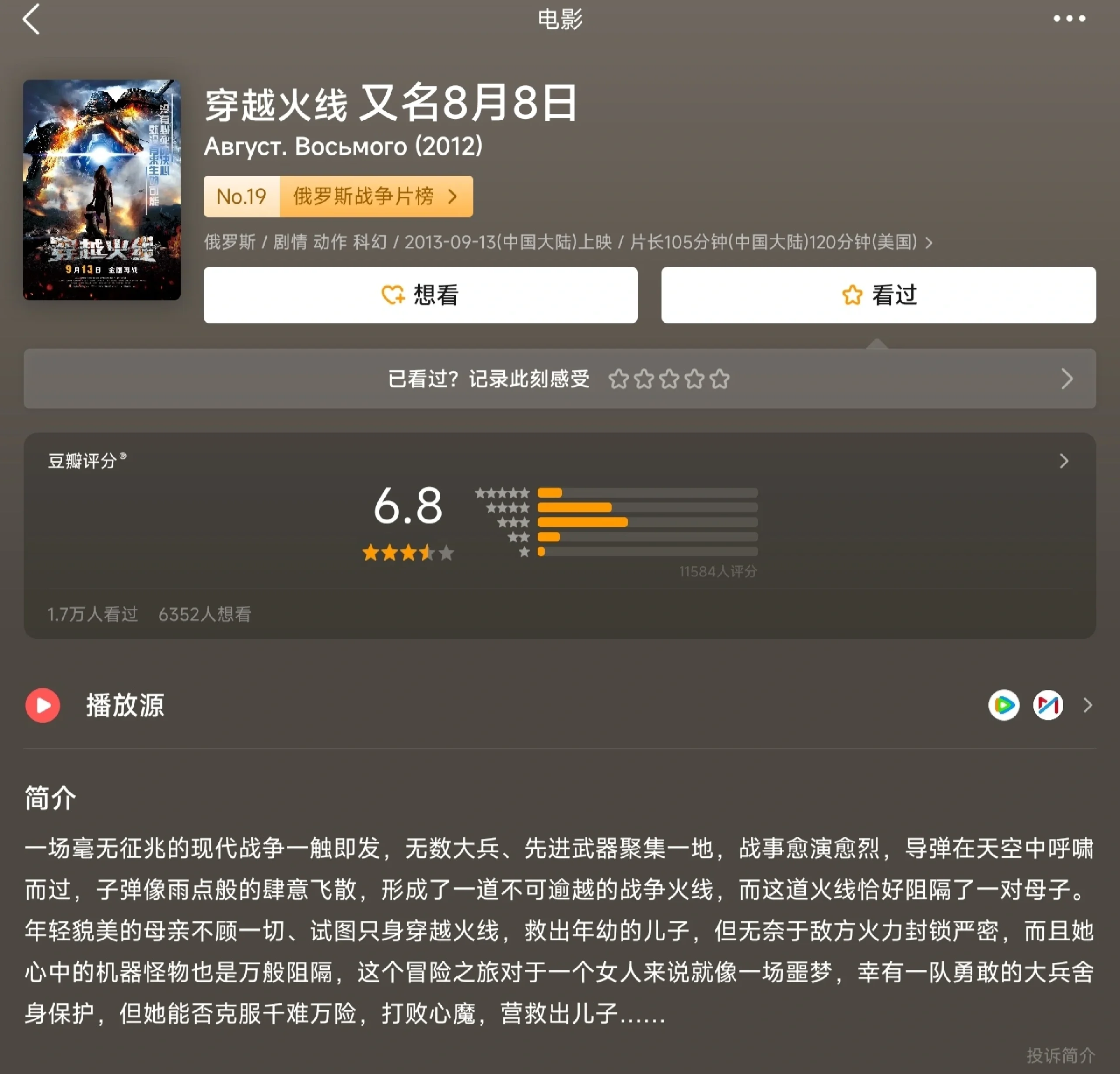Tap the star icon on 看过
The height and width of the screenshot is (1074, 1120).
tap(852, 295)
